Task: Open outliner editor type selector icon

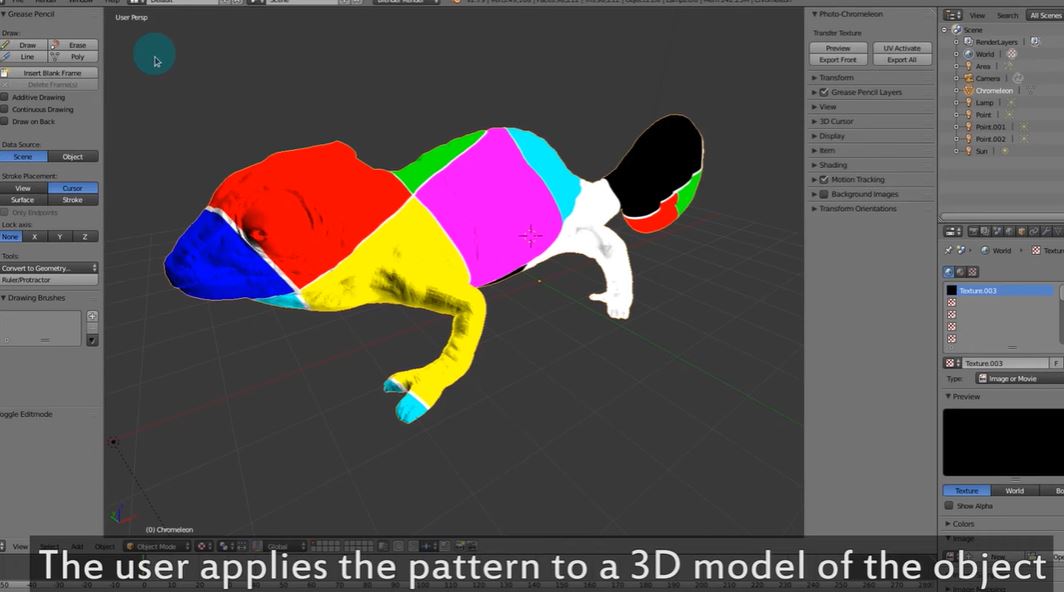Action: (x=952, y=15)
